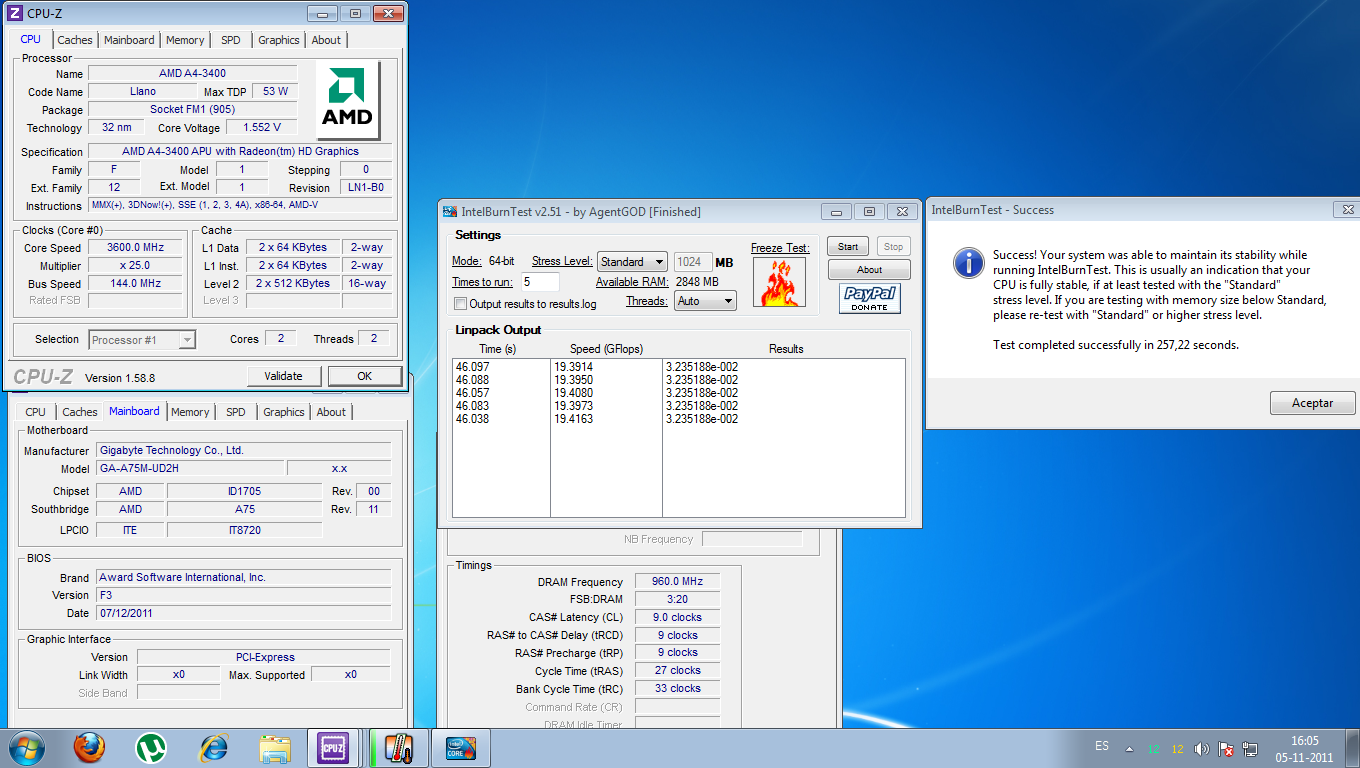Image resolution: width=1360 pixels, height=768 pixels.
Task: Open the Stress Level dropdown
Action: point(632,262)
